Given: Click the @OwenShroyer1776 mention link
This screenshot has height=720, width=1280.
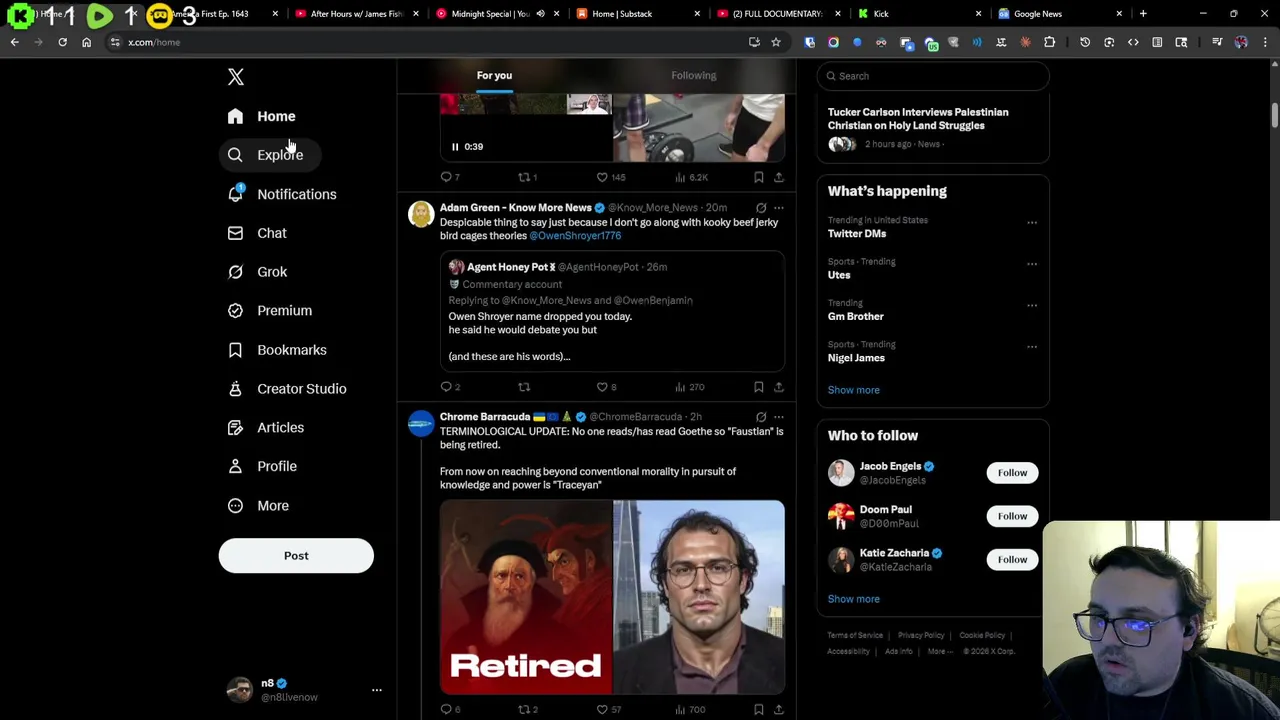Looking at the screenshot, I should (x=575, y=236).
